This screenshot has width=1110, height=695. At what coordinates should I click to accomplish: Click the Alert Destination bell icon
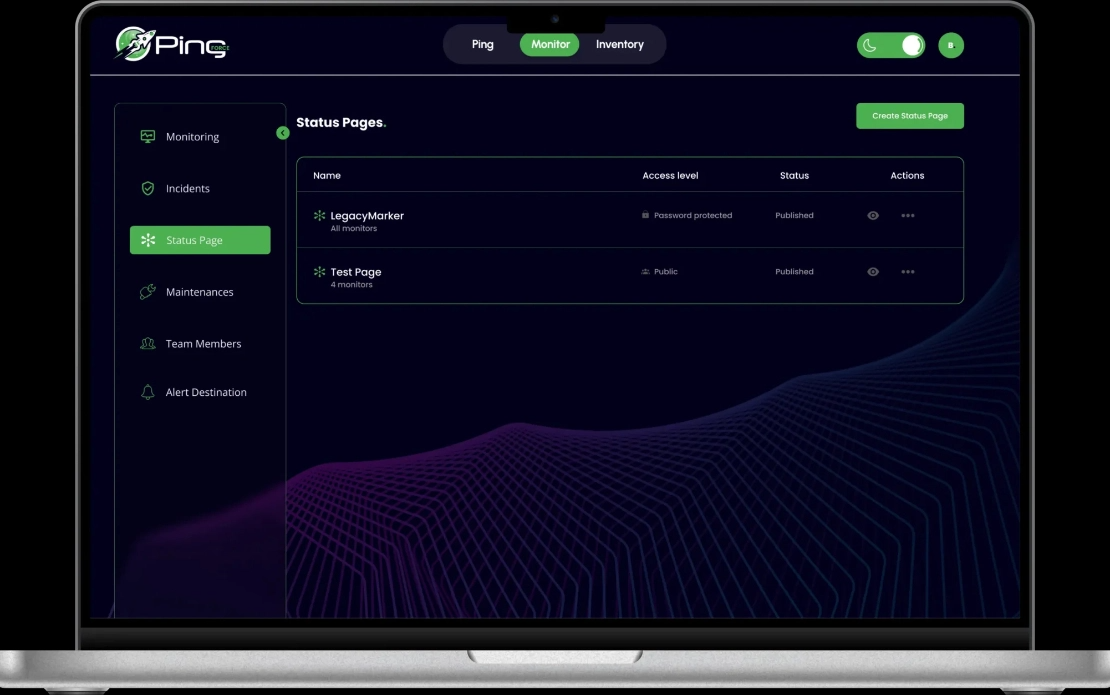pyautogui.click(x=147, y=392)
